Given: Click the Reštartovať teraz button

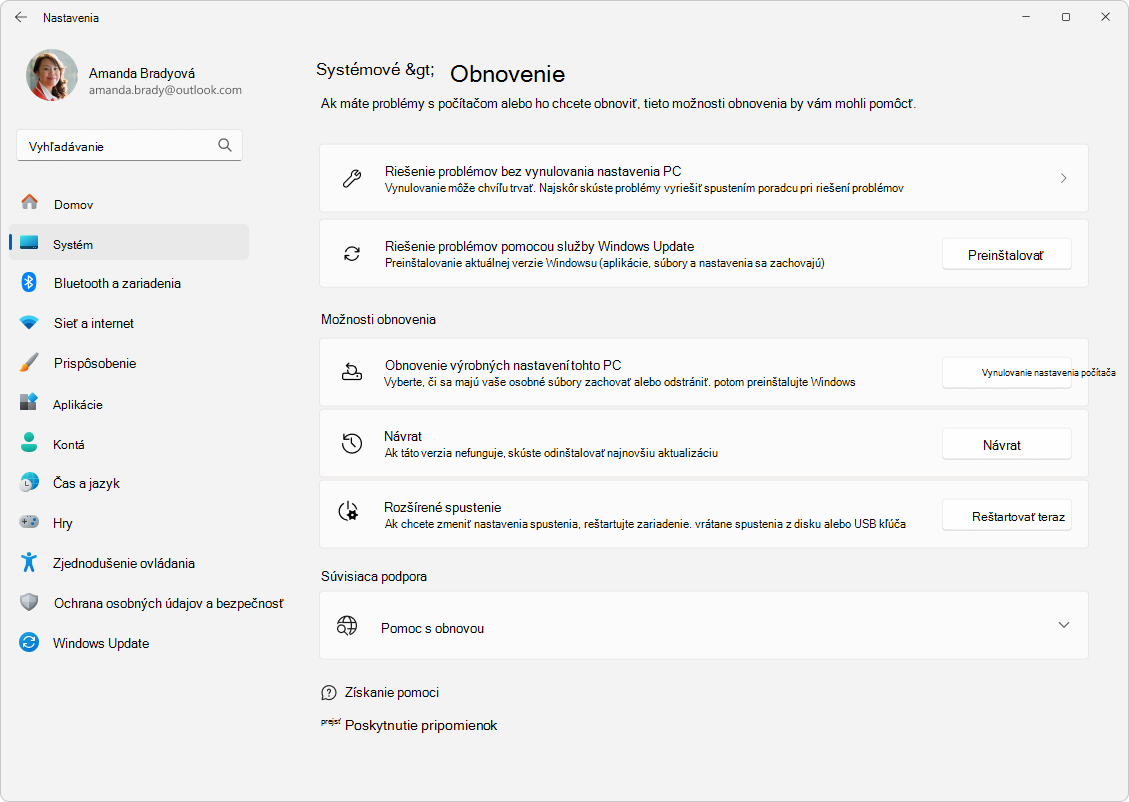Looking at the screenshot, I should (x=1006, y=516).
